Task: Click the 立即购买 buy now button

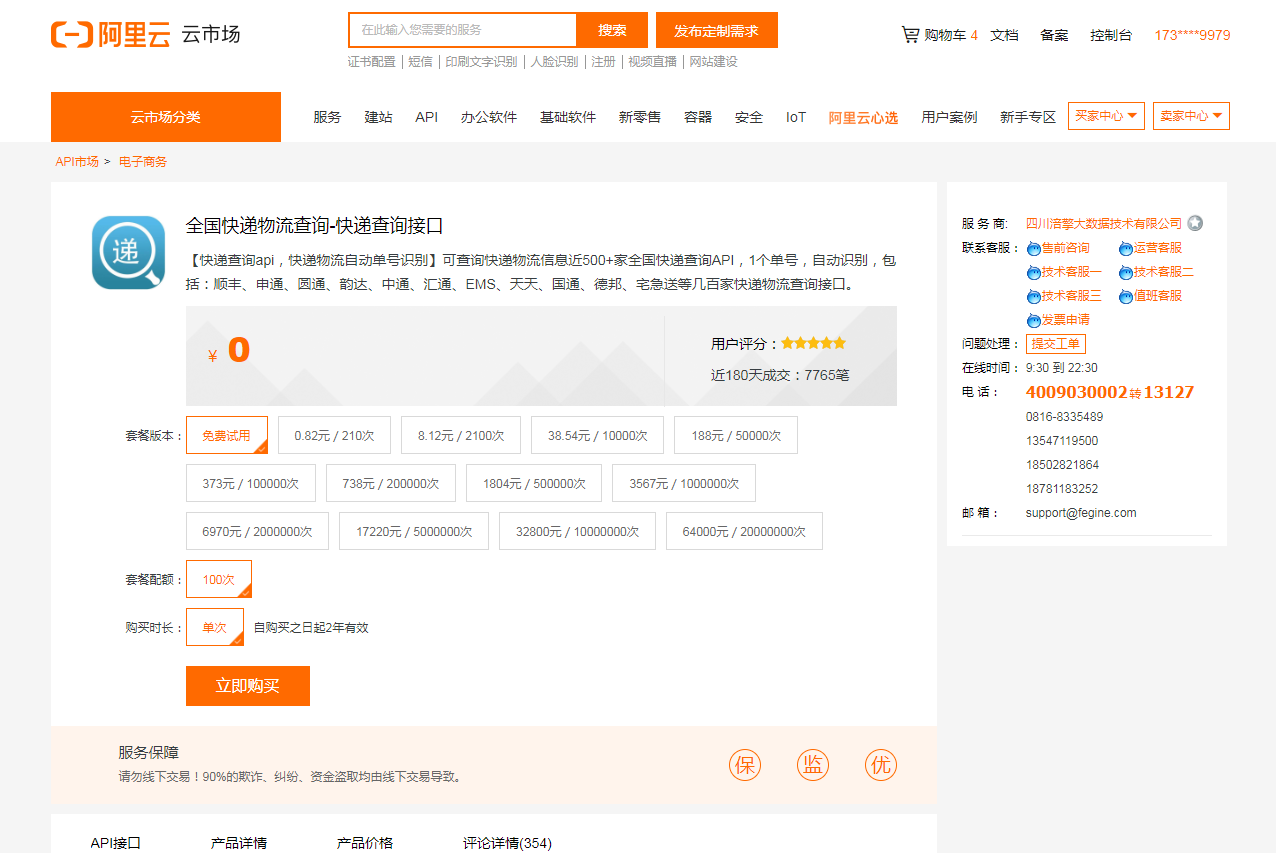Action: tap(248, 686)
